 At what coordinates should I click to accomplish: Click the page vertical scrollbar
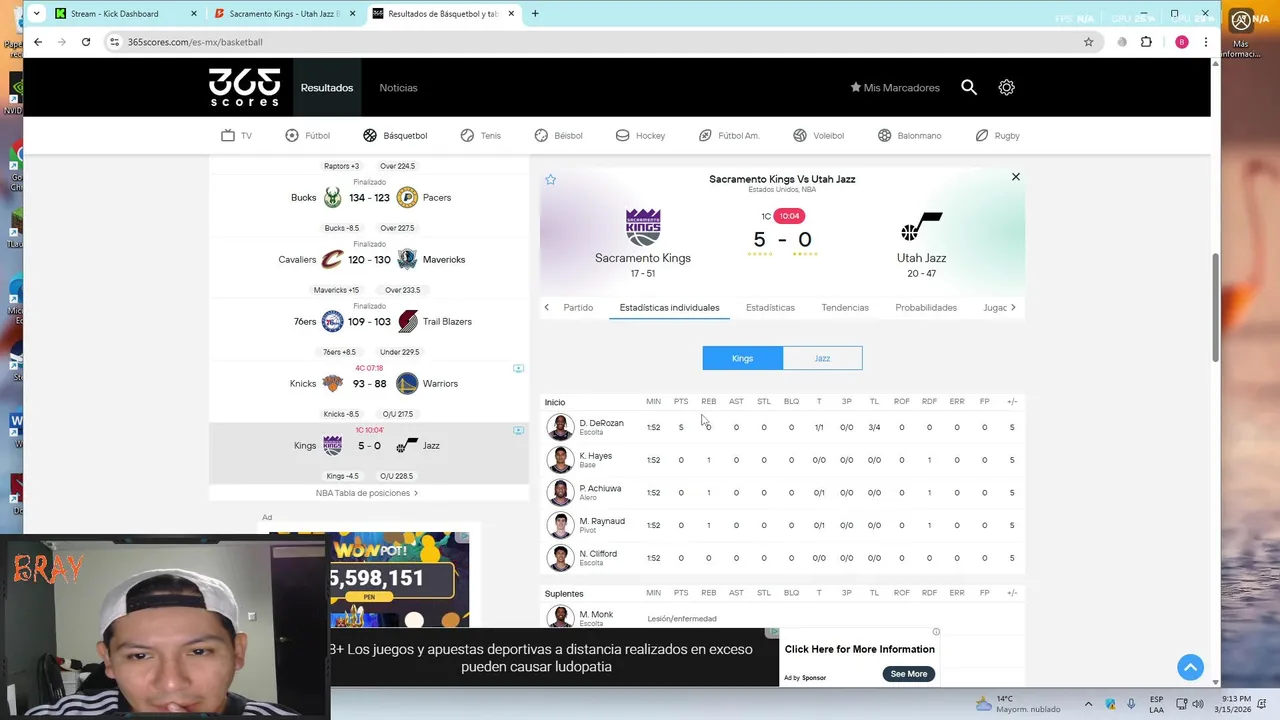click(x=1215, y=308)
